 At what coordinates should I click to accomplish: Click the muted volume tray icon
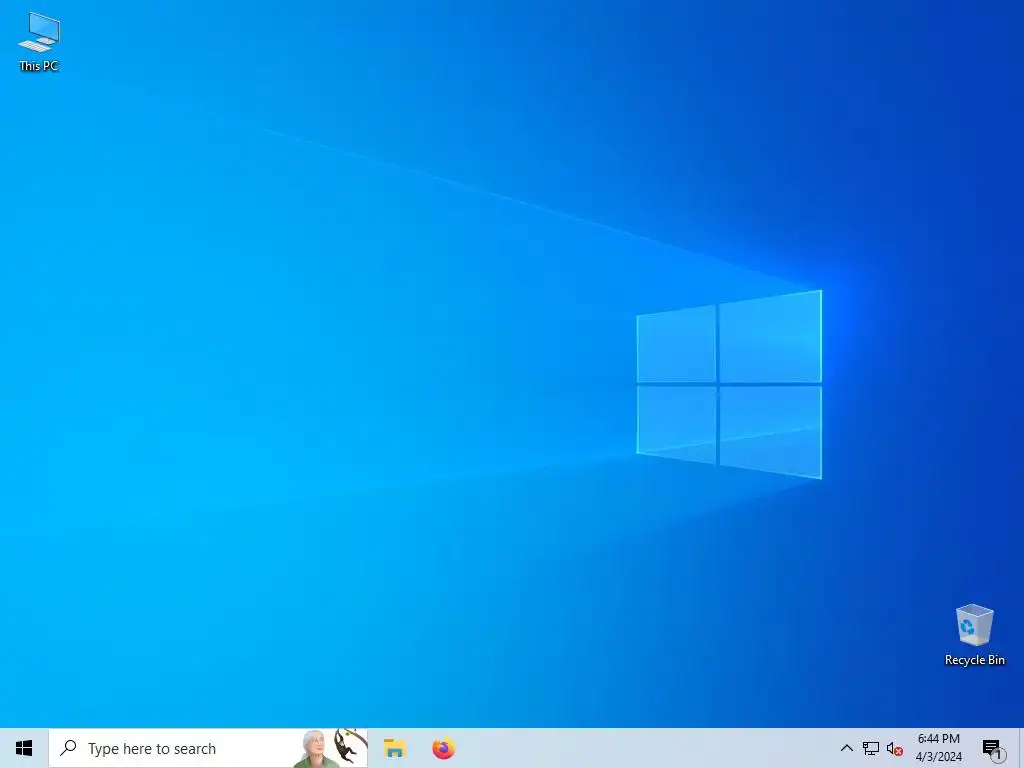[x=895, y=748]
